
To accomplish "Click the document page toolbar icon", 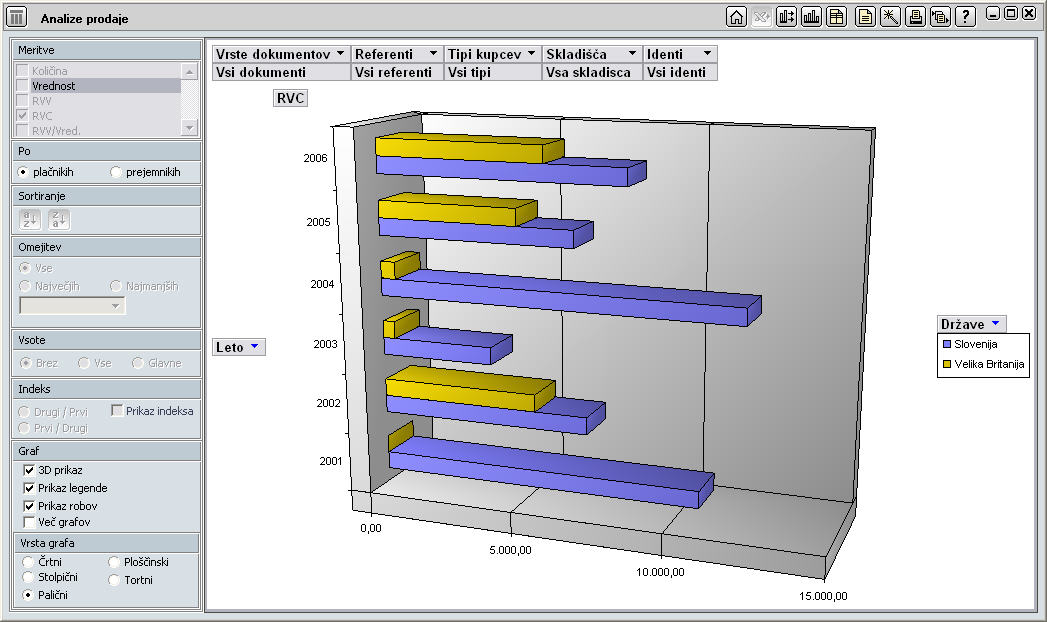I will point(865,17).
